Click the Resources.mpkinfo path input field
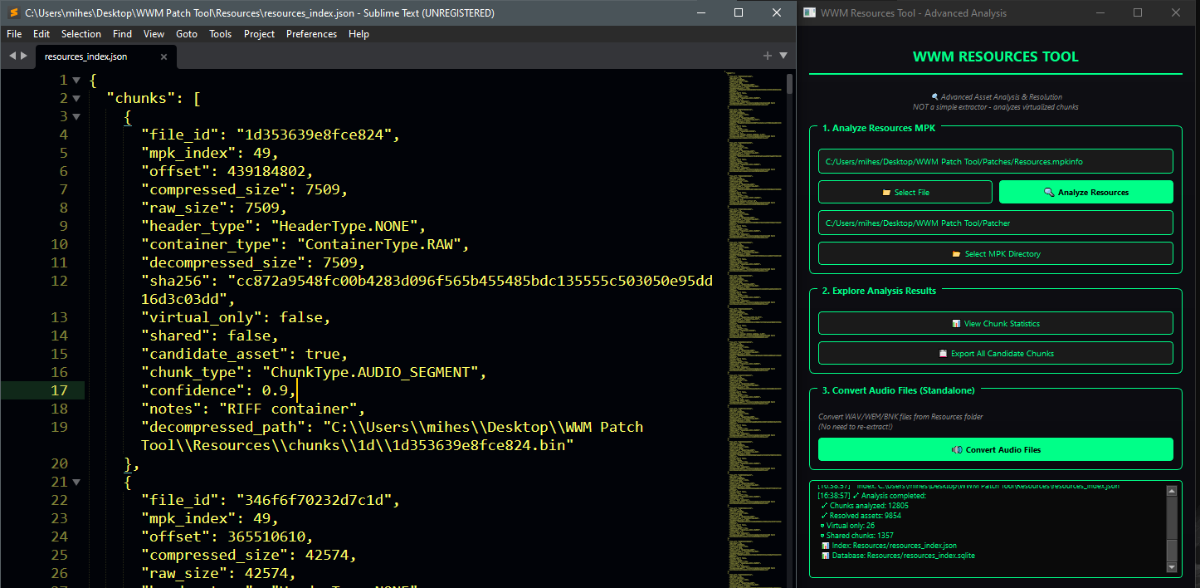The height and width of the screenshot is (588, 1200). [995, 161]
